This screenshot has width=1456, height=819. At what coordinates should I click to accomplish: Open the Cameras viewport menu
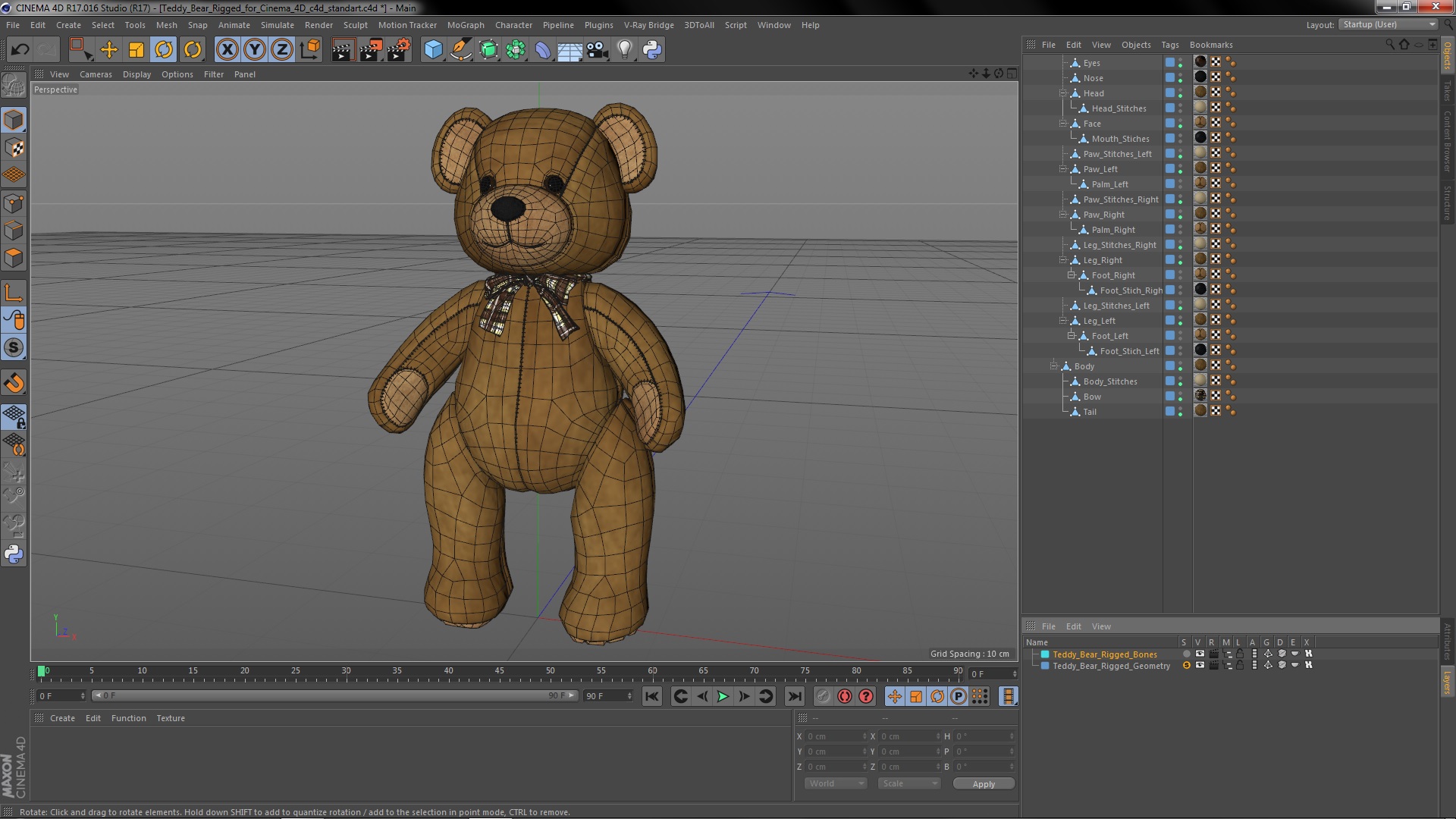[x=96, y=74]
